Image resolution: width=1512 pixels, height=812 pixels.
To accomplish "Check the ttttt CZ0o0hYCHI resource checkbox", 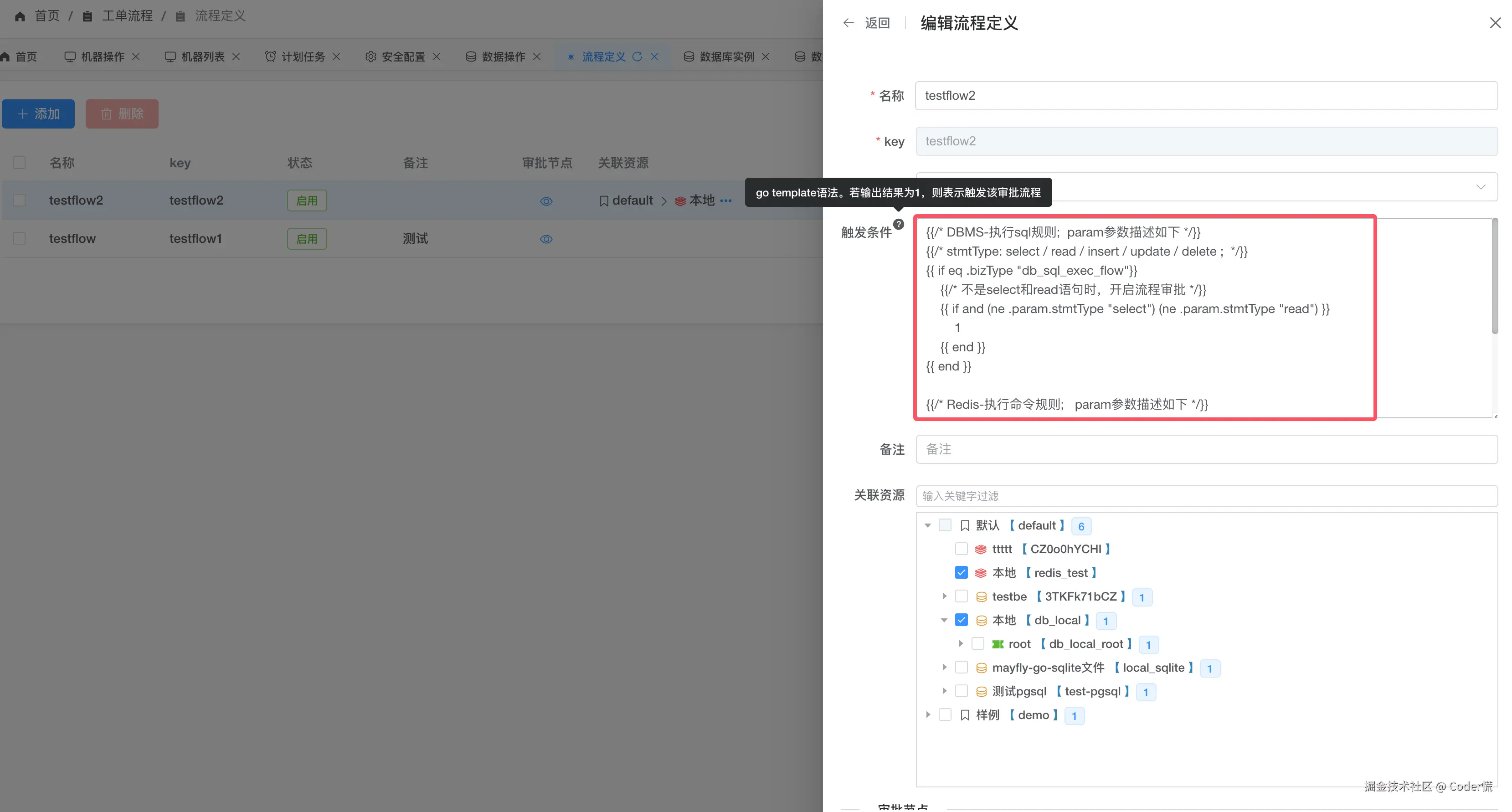I will [x=961, y=549].
